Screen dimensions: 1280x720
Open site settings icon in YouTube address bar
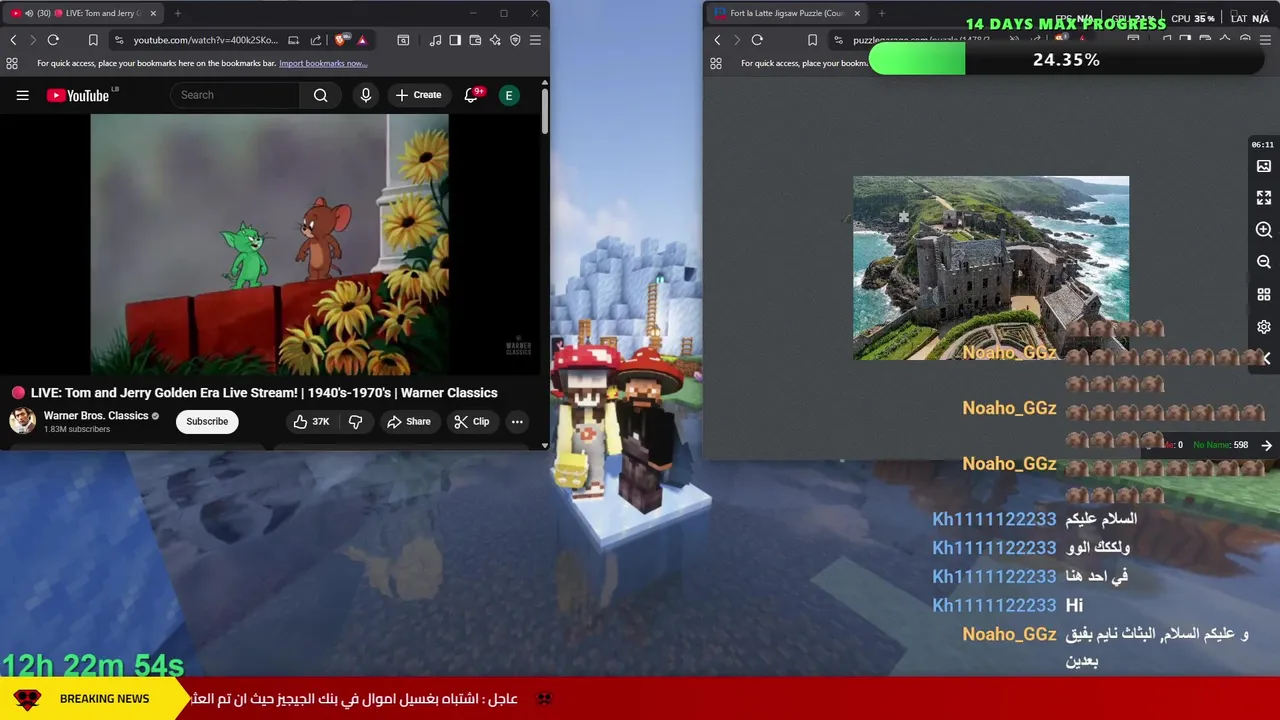(x=119, y=40)
